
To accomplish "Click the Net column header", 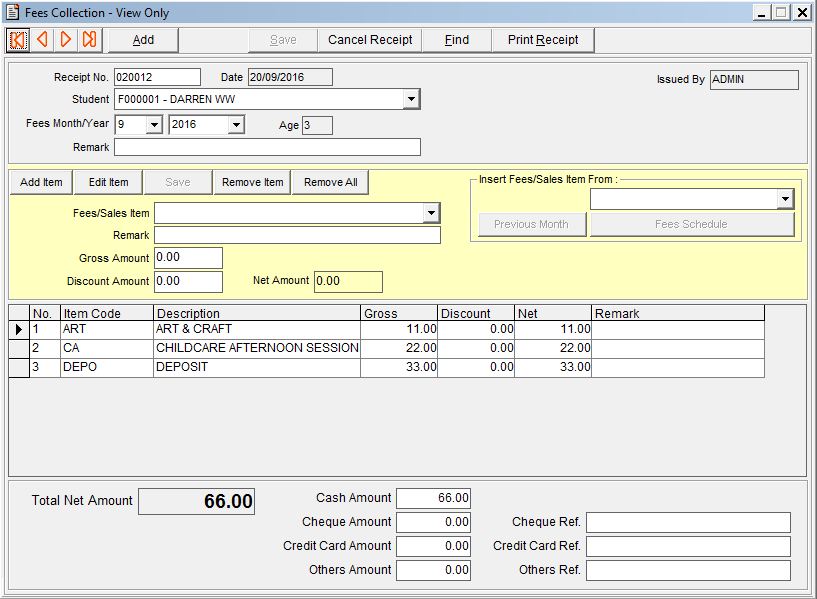I will pos(553,314).
